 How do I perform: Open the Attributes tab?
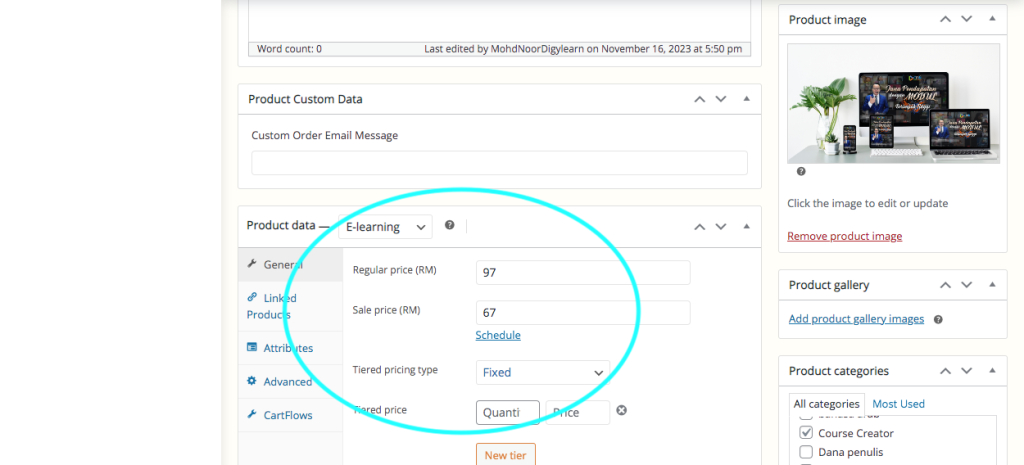click(287, 348)
